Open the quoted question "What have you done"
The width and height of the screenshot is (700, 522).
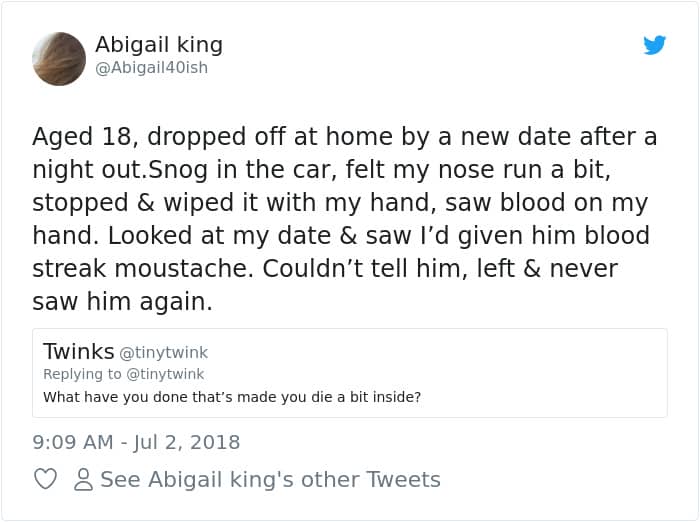[232, 397]
